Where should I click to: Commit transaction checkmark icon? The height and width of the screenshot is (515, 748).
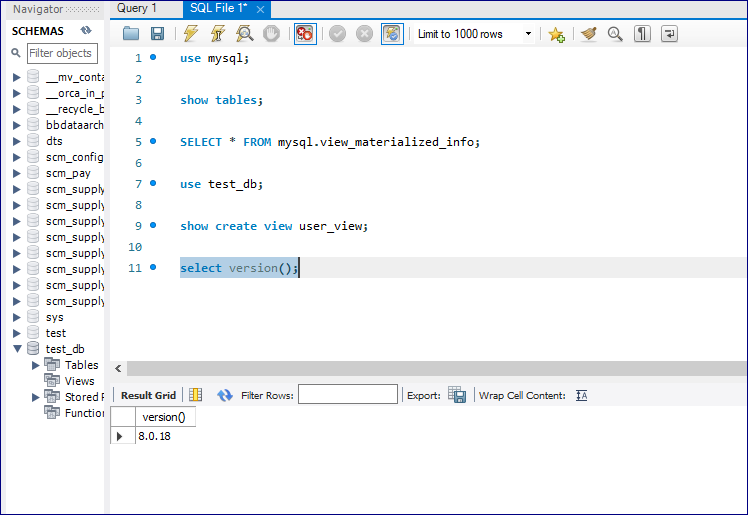pos(337,34)
